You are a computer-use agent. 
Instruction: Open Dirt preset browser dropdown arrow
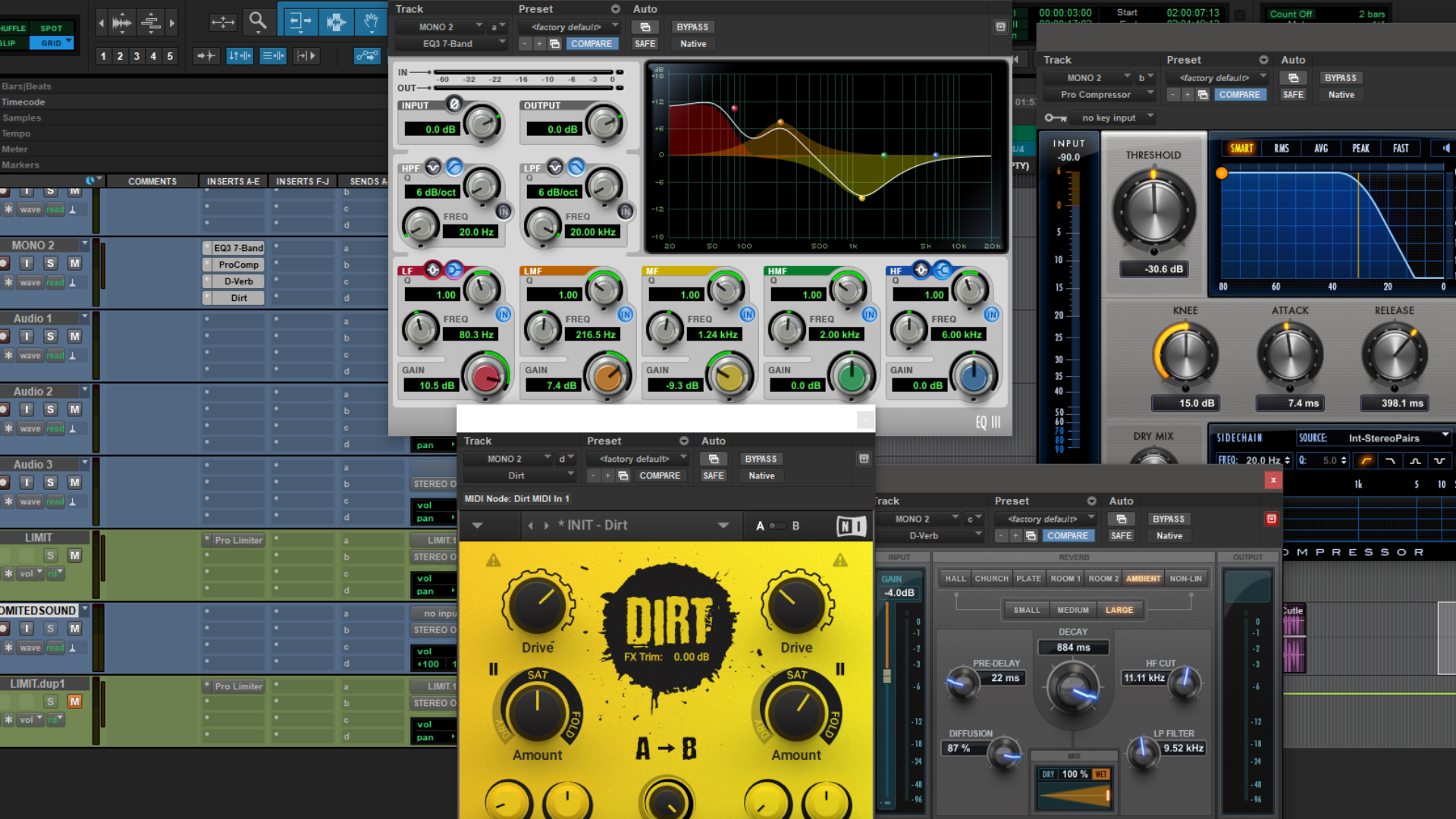click(x=723, y=526)
